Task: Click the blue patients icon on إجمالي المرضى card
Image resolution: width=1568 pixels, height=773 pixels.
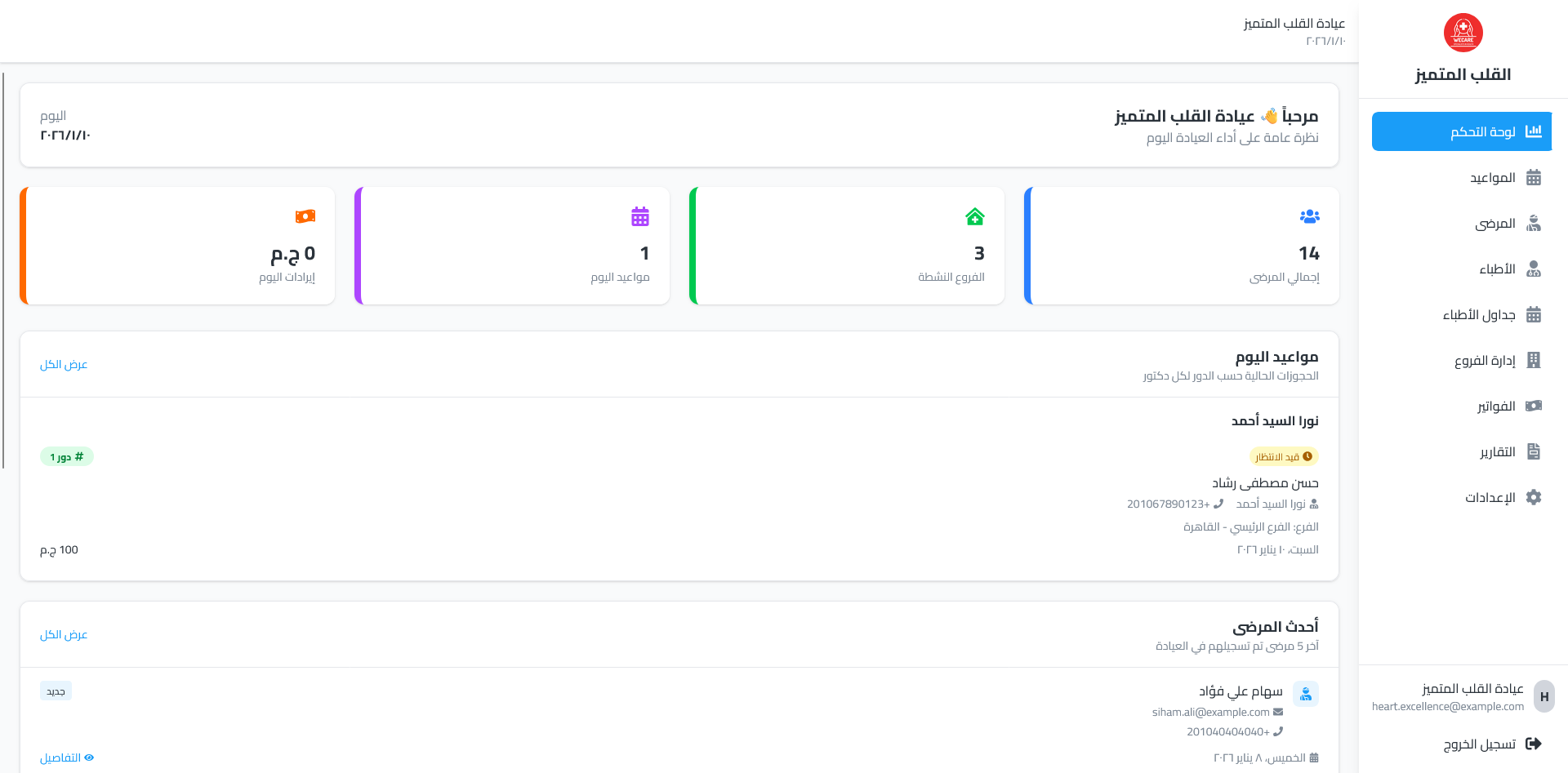Action: point(1309,215)
